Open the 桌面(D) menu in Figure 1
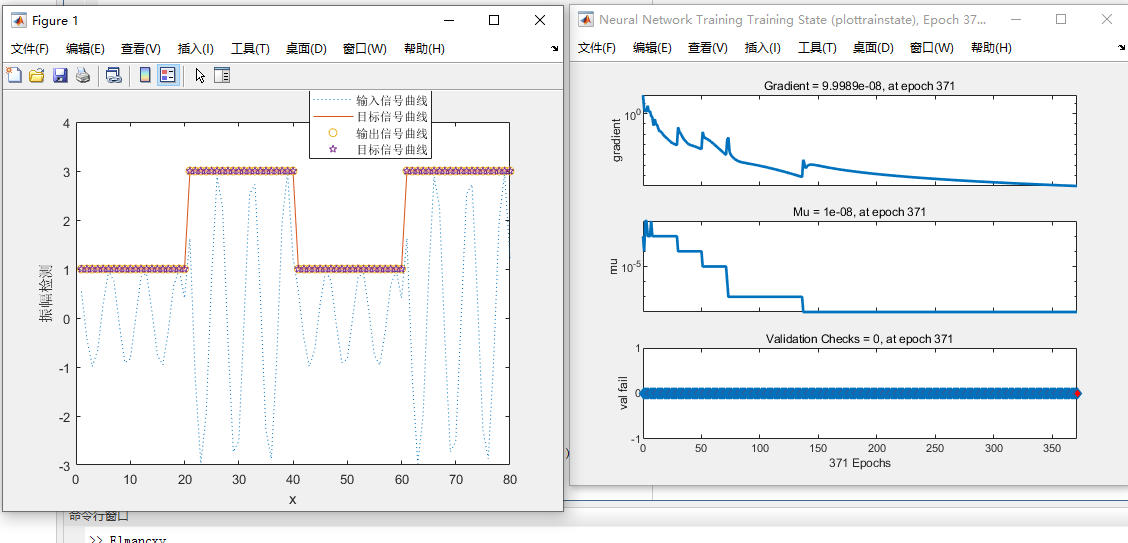This screenshot has width=1128, height=543. point(306,49)
